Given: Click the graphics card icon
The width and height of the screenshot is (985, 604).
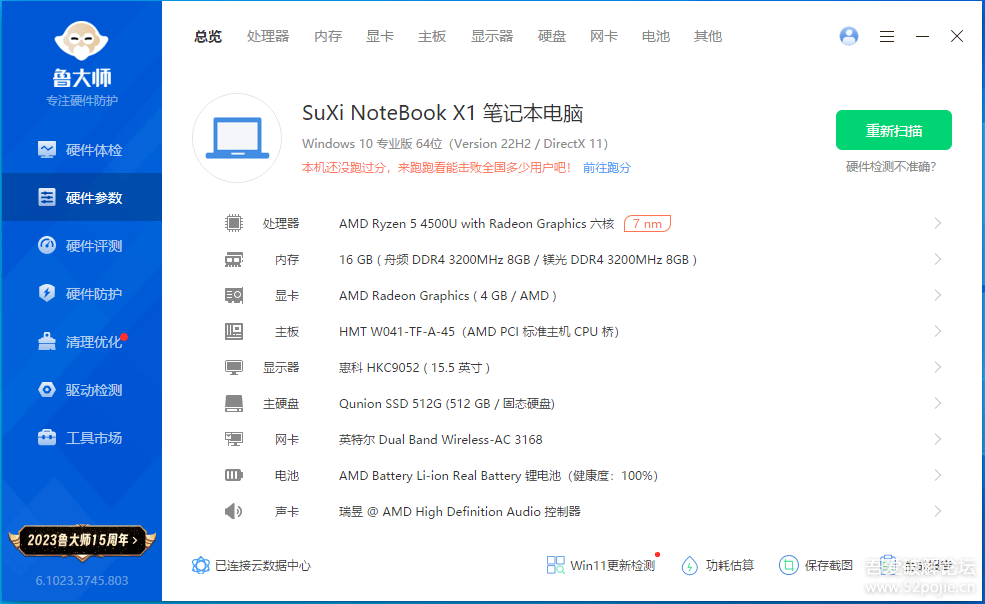Looking at the screenshot, I should [234, 295].
